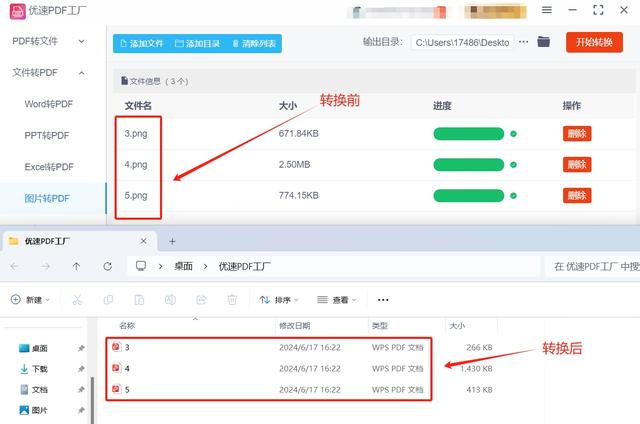Select PPT转PDF in the sidebar
The height and width of the screenshot is (424, 640).
pos(47,135)
